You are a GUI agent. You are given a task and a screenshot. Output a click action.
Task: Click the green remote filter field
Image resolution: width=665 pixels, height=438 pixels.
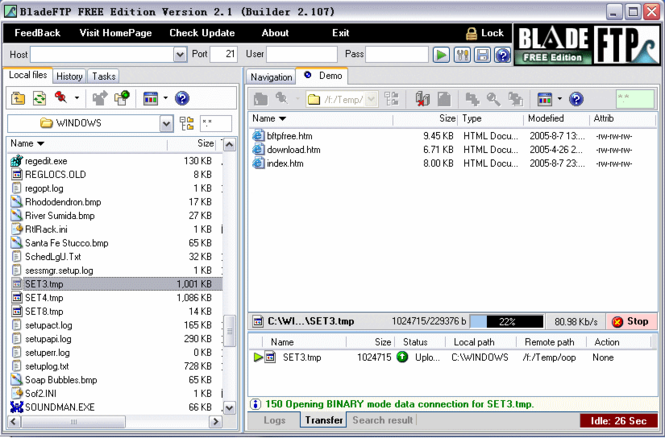[635, 99]
